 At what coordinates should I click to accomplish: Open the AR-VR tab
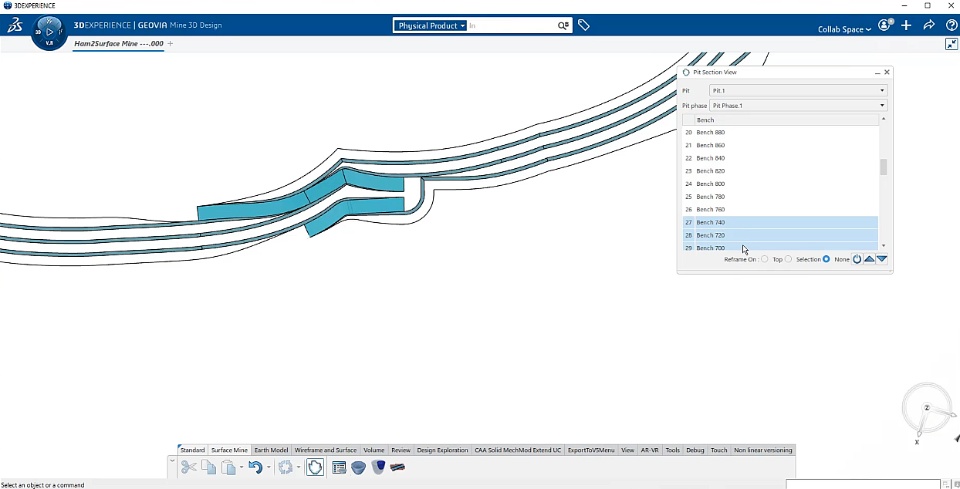[650, 450]
